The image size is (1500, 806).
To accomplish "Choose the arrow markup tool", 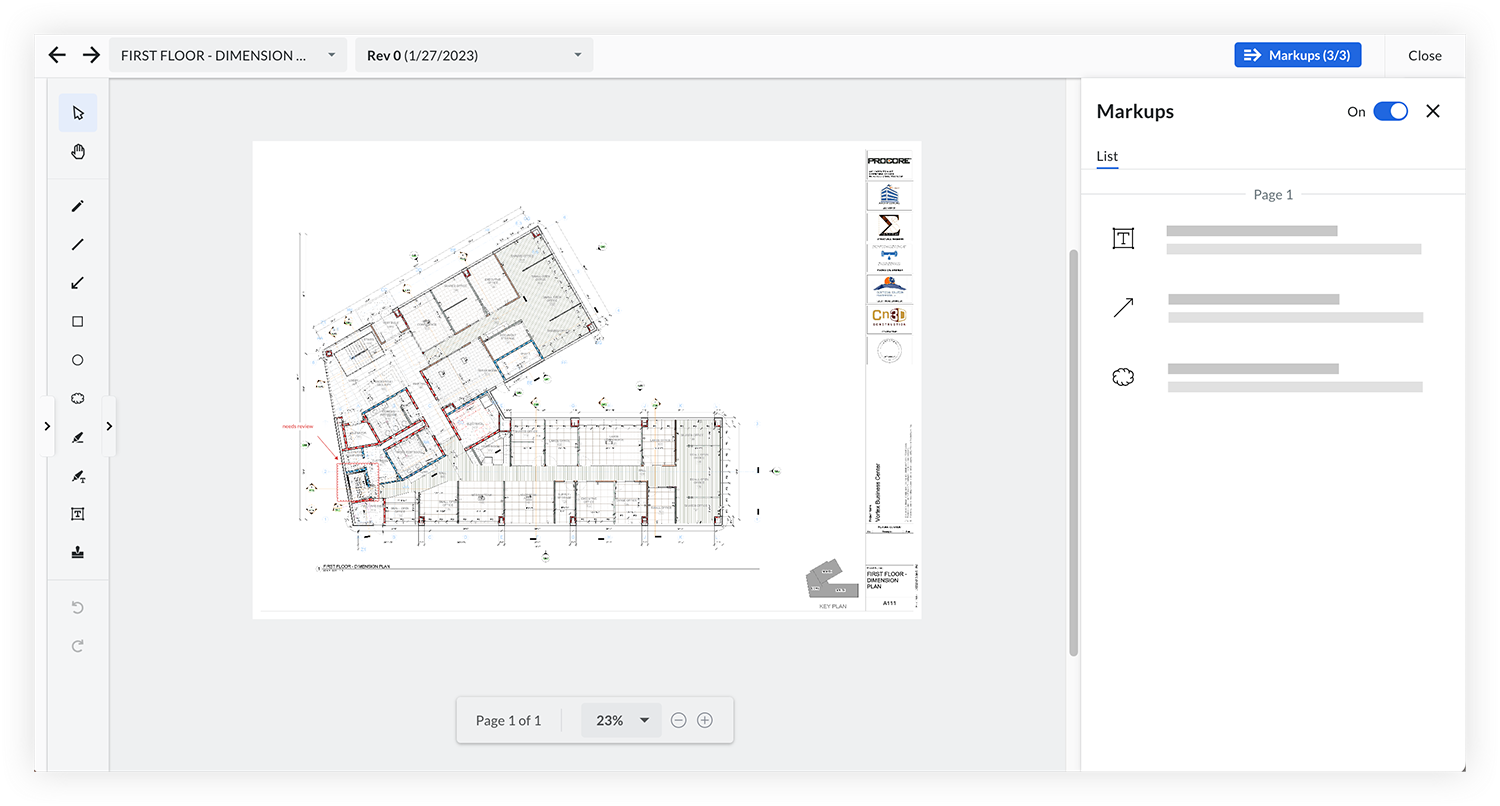I will [78, 284].
